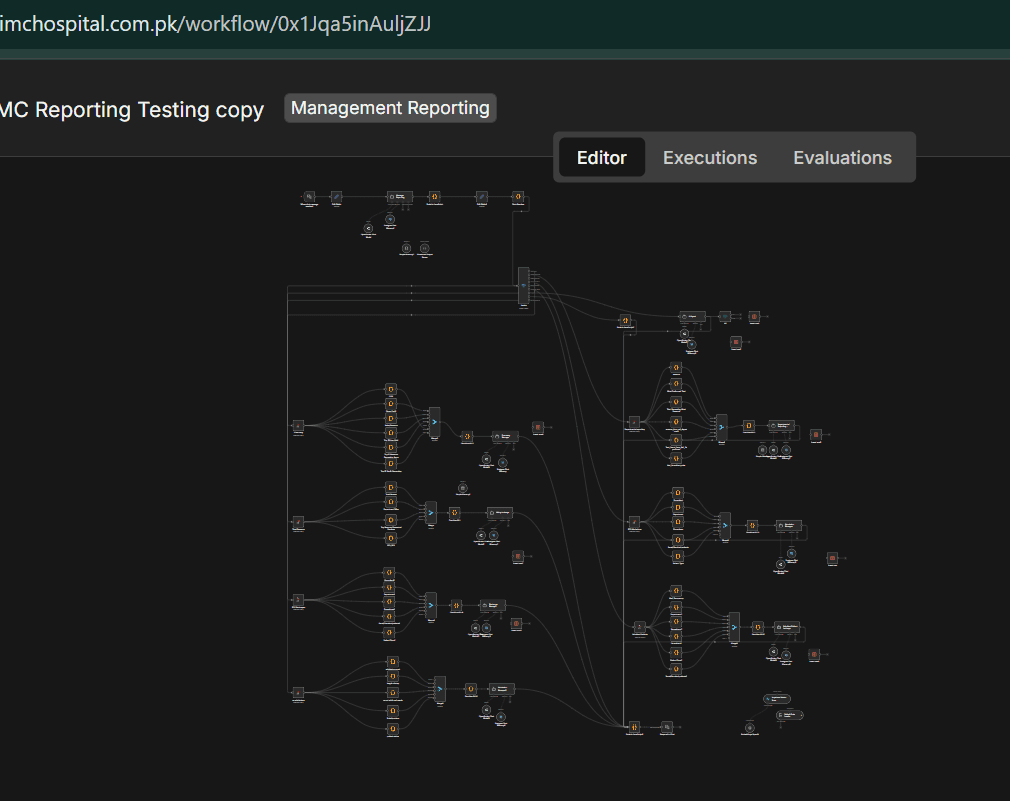Open the middle Merge node in right column

(725, 525)
